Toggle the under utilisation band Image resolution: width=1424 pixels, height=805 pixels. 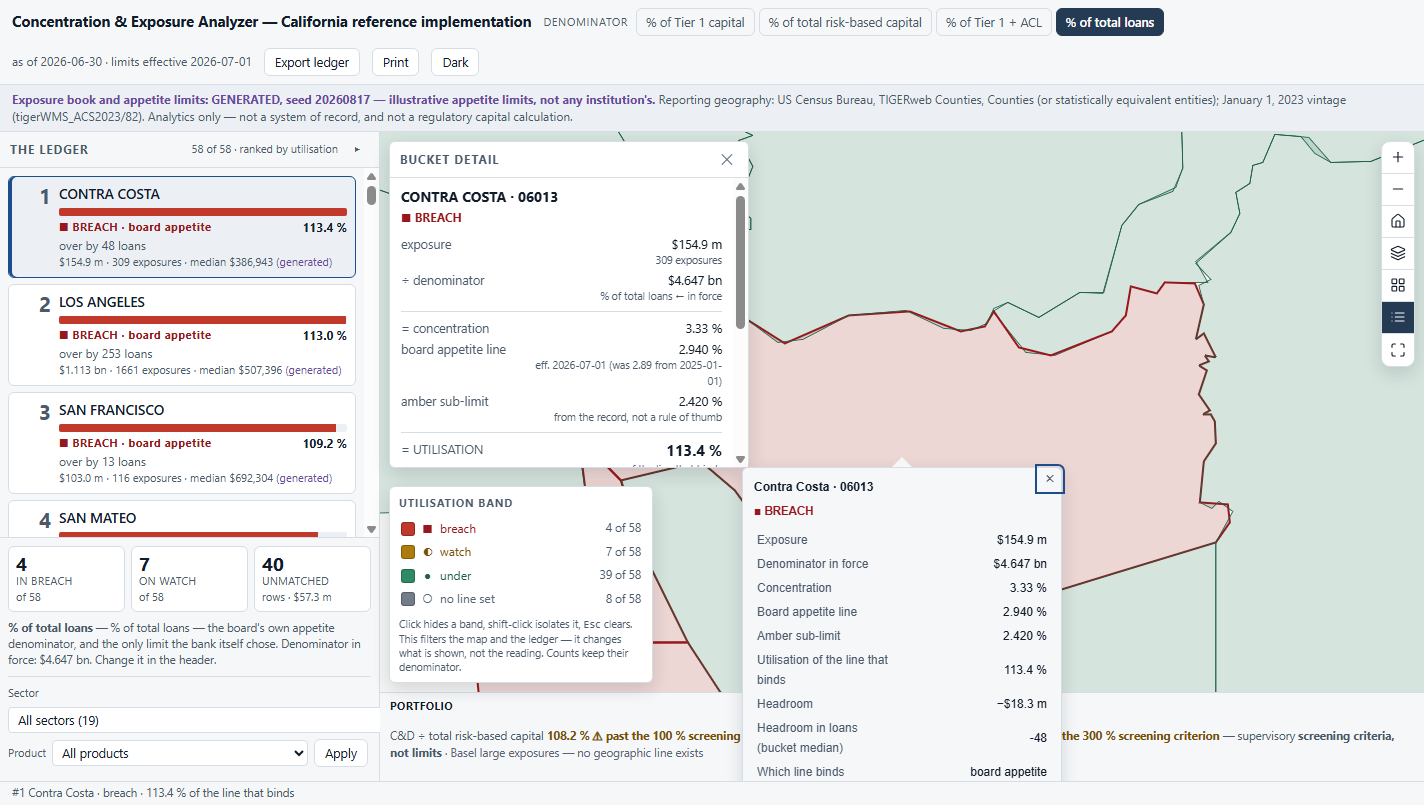pyautogui.click(x=520, y=576)
